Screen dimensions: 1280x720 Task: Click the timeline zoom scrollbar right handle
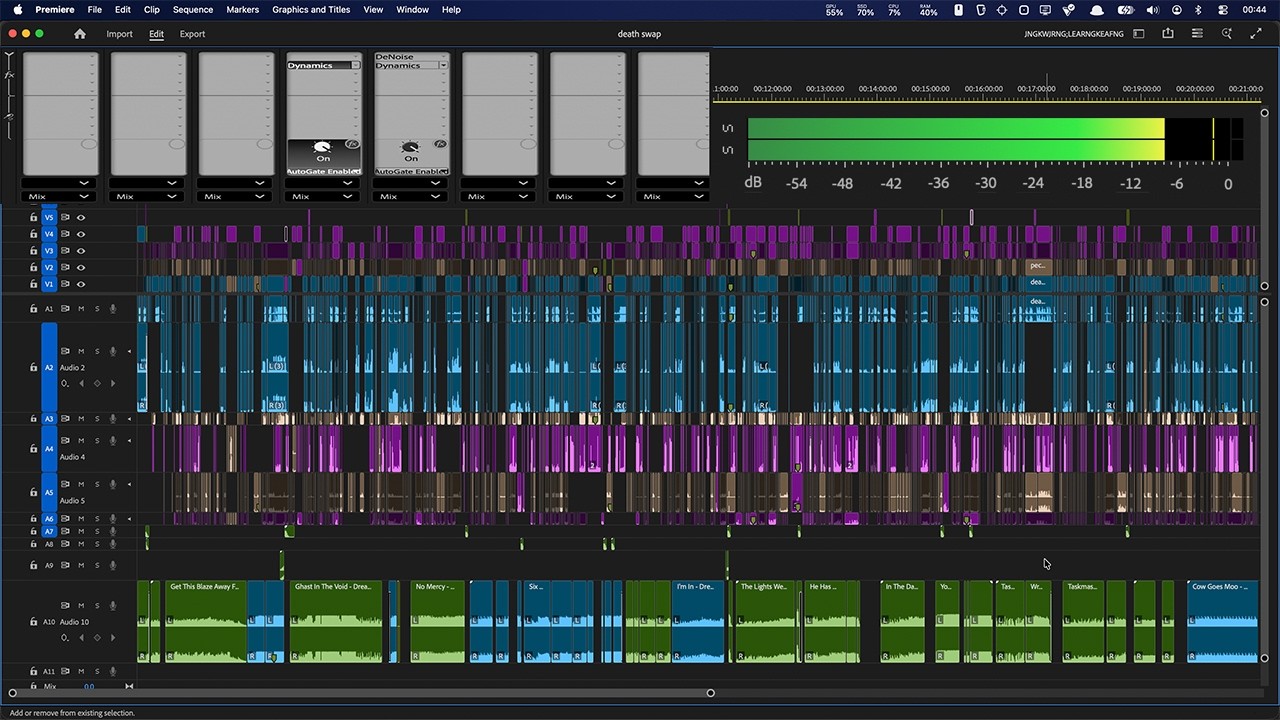tap(711, 693)
